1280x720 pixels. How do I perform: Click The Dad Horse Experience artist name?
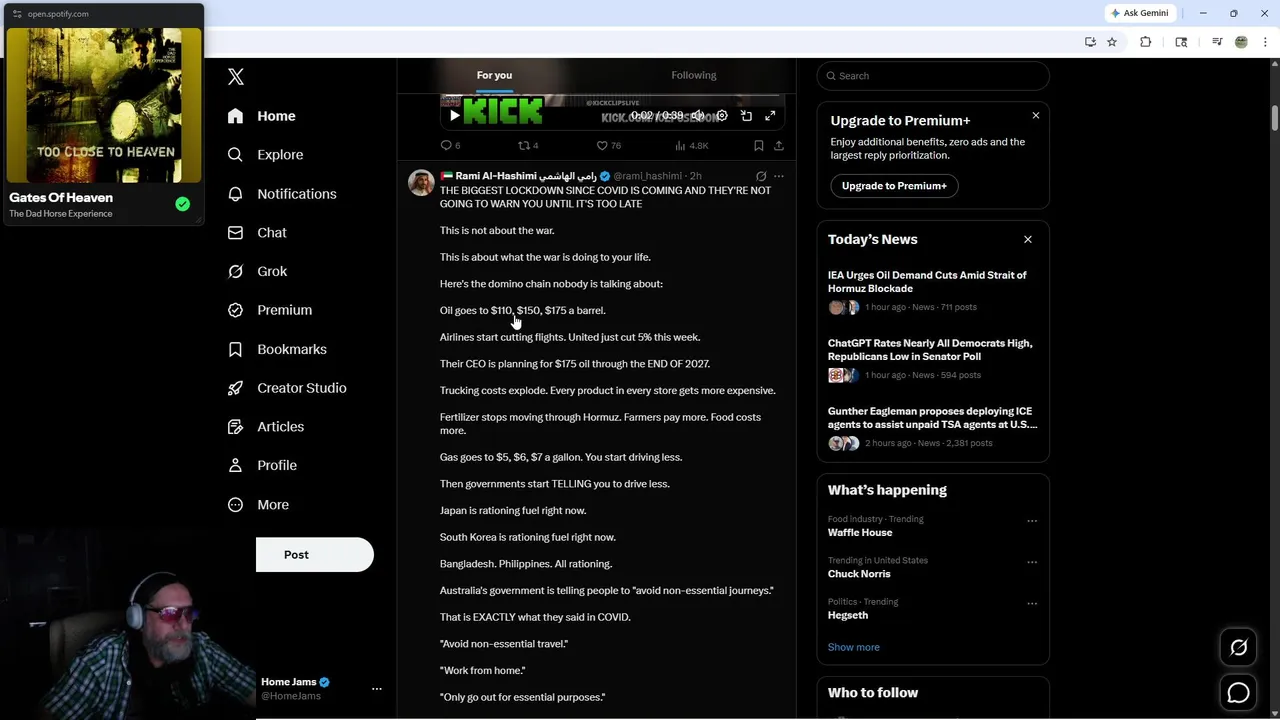(x=61, y=214)
